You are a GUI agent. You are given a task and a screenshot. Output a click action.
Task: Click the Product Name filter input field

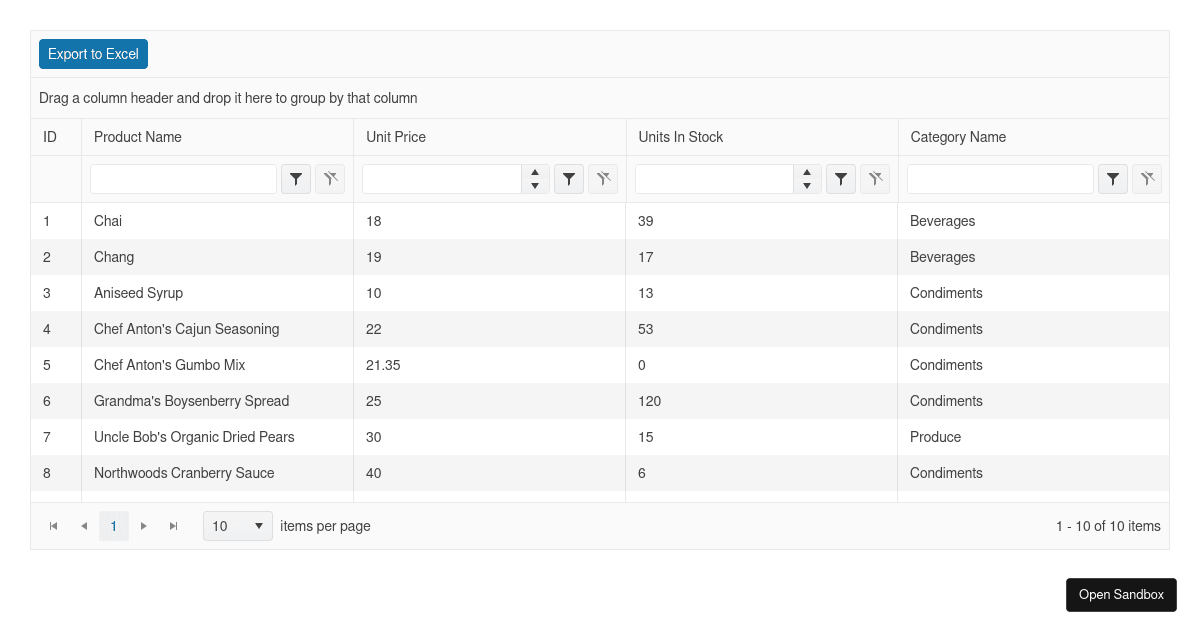coord(183,179)
